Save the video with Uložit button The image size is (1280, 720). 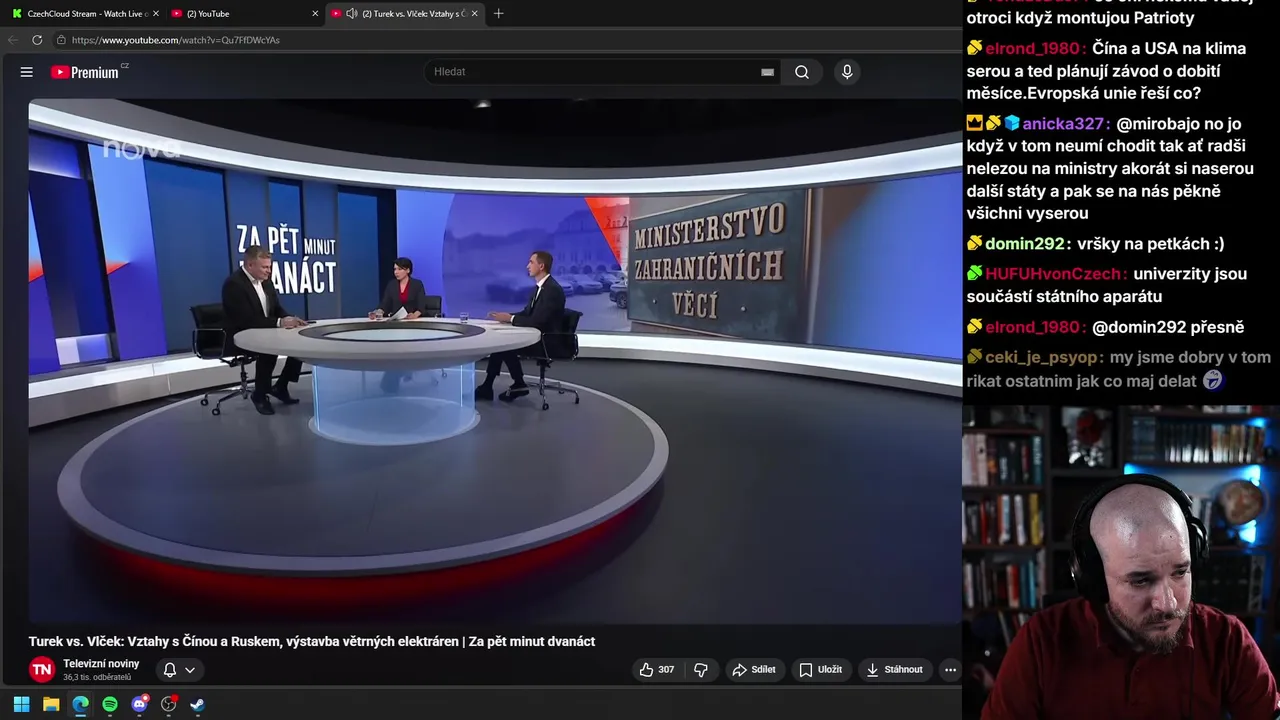(x=820, y=669)
